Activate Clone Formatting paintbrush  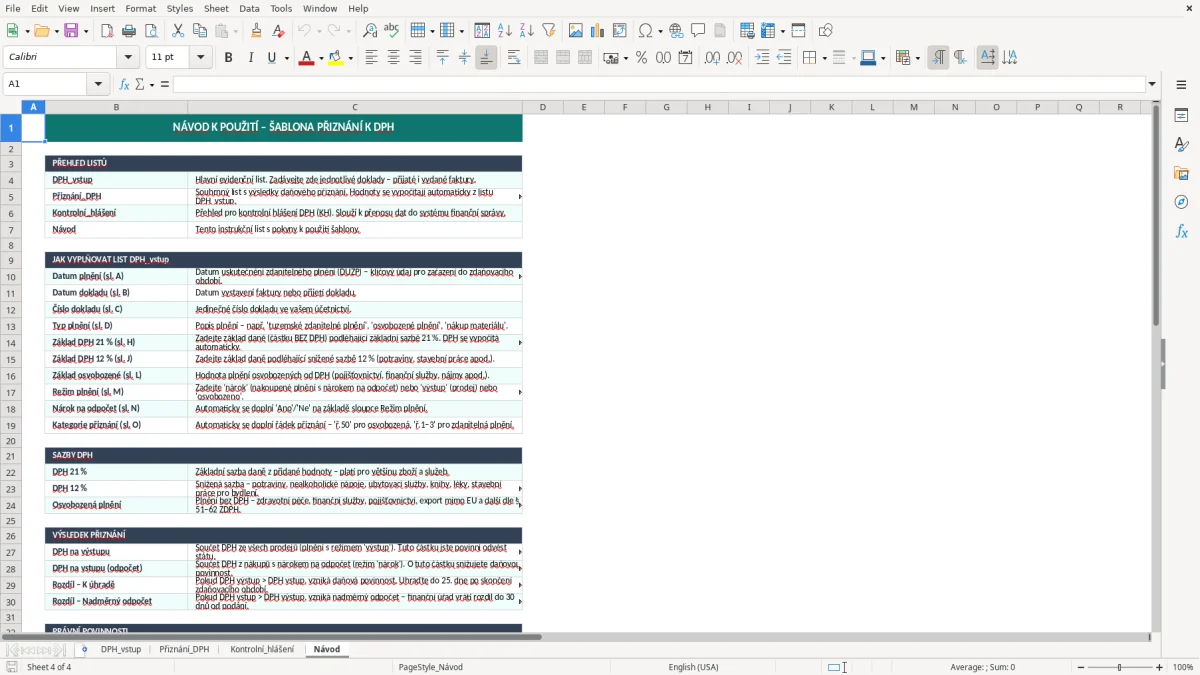pyautogui.click(x=256, y=31)
